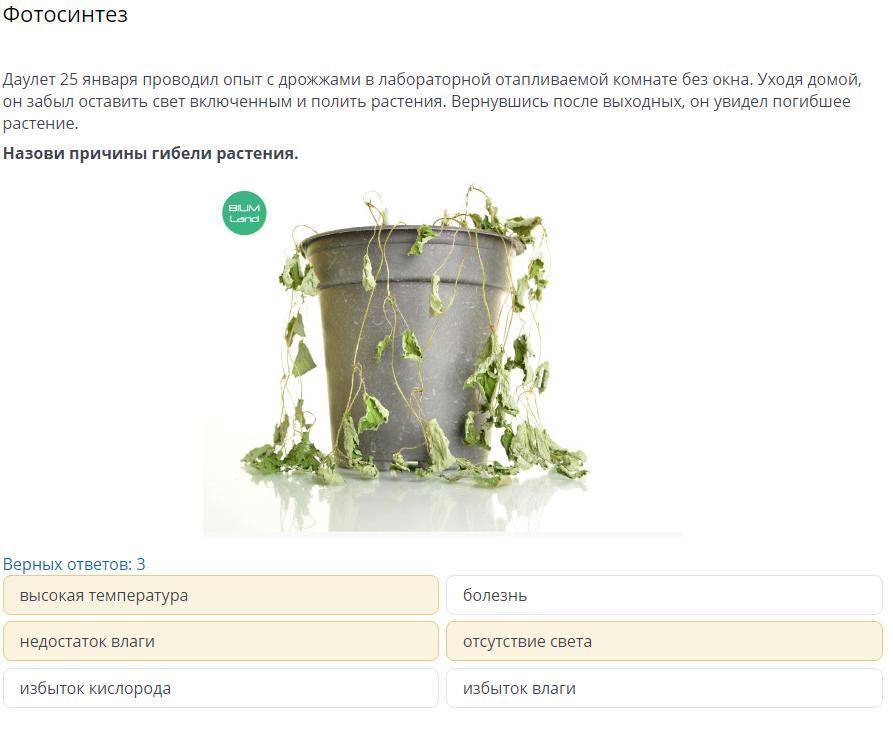Mark "избыток влаги" as an answer
The width and height of the screenshot is (893, 729).
pos(663,688)
